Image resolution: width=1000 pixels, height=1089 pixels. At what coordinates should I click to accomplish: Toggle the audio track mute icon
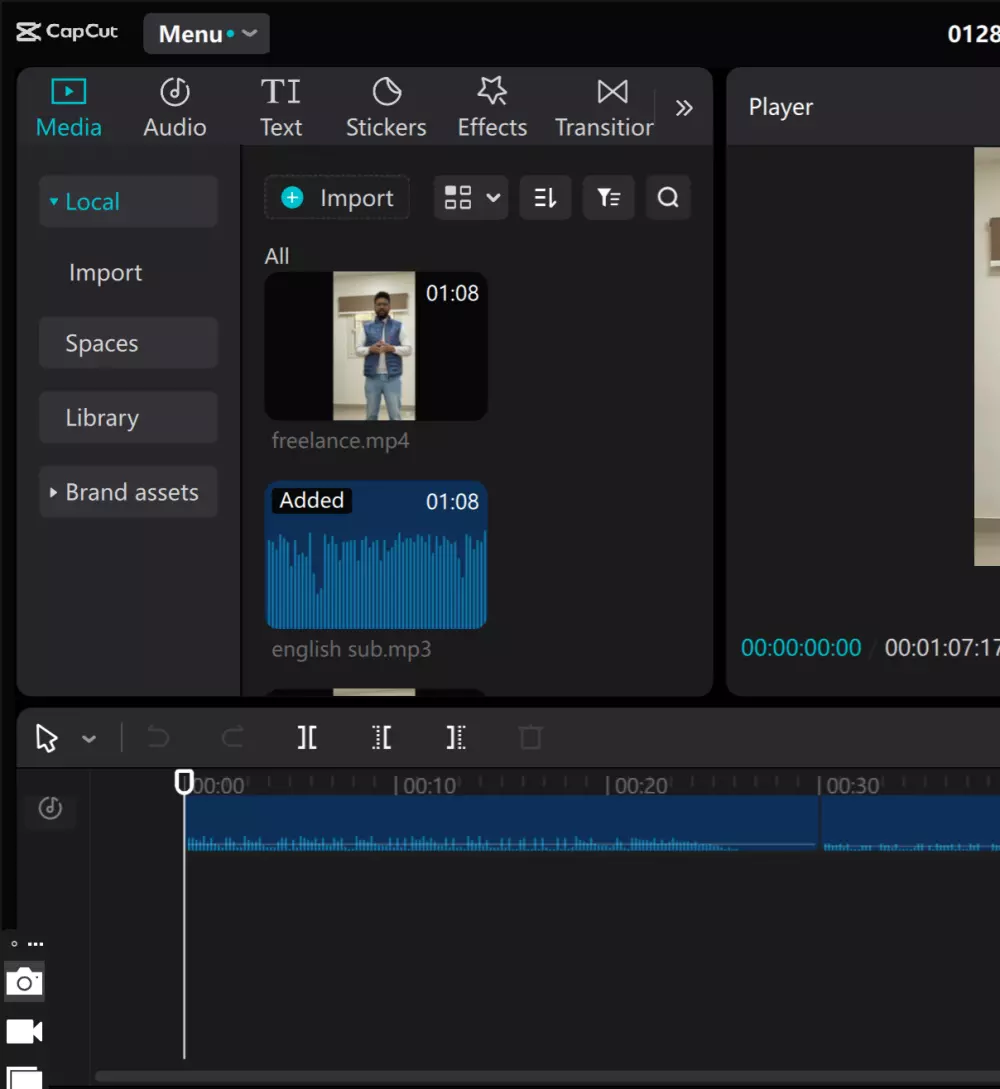tap(50, 808)
